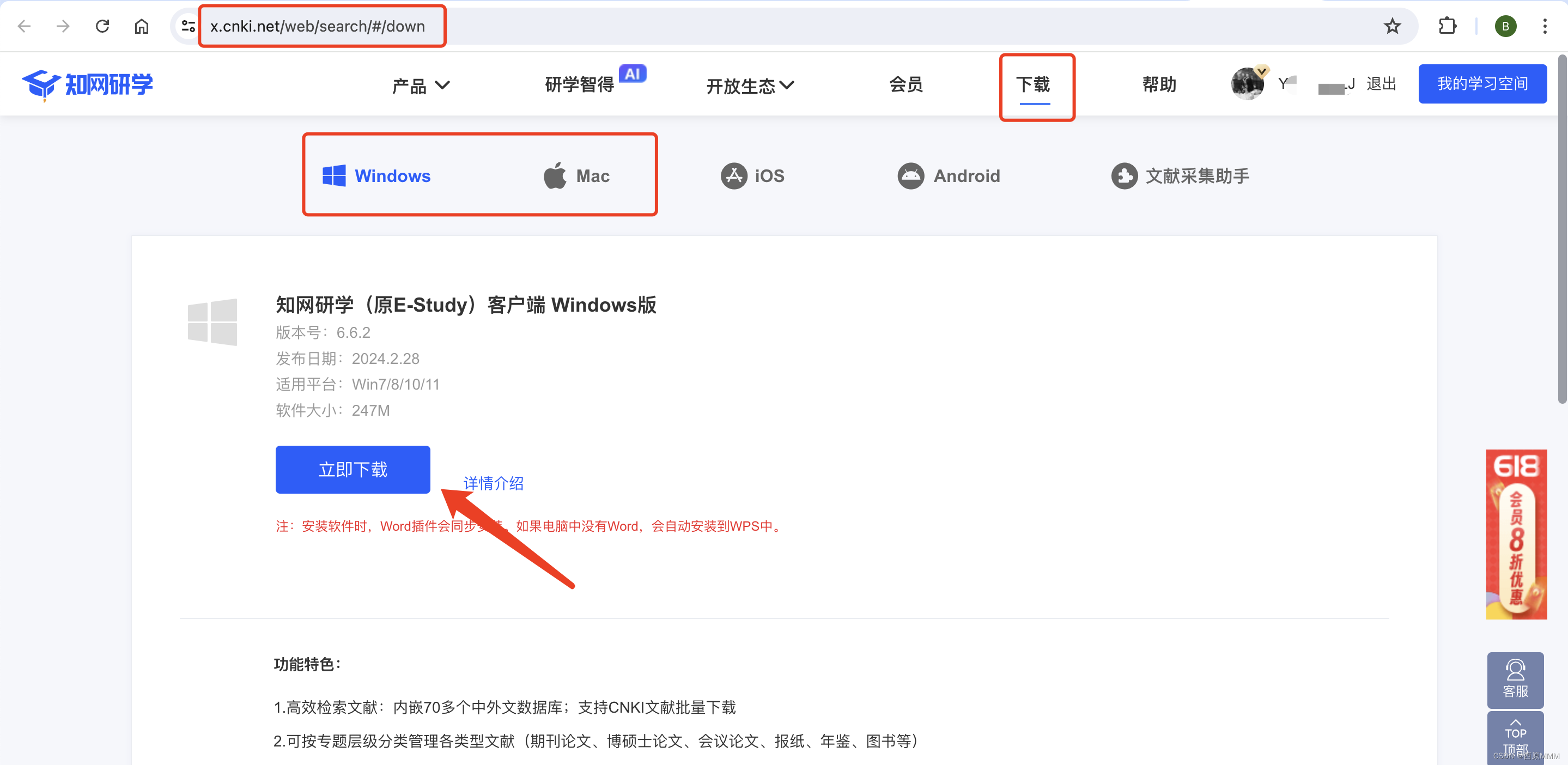This screenshot has height=765, width=1568.
Task: Open the browser extensions puzzle icon
Action: pyautogui.click(x=1447, y=26)
